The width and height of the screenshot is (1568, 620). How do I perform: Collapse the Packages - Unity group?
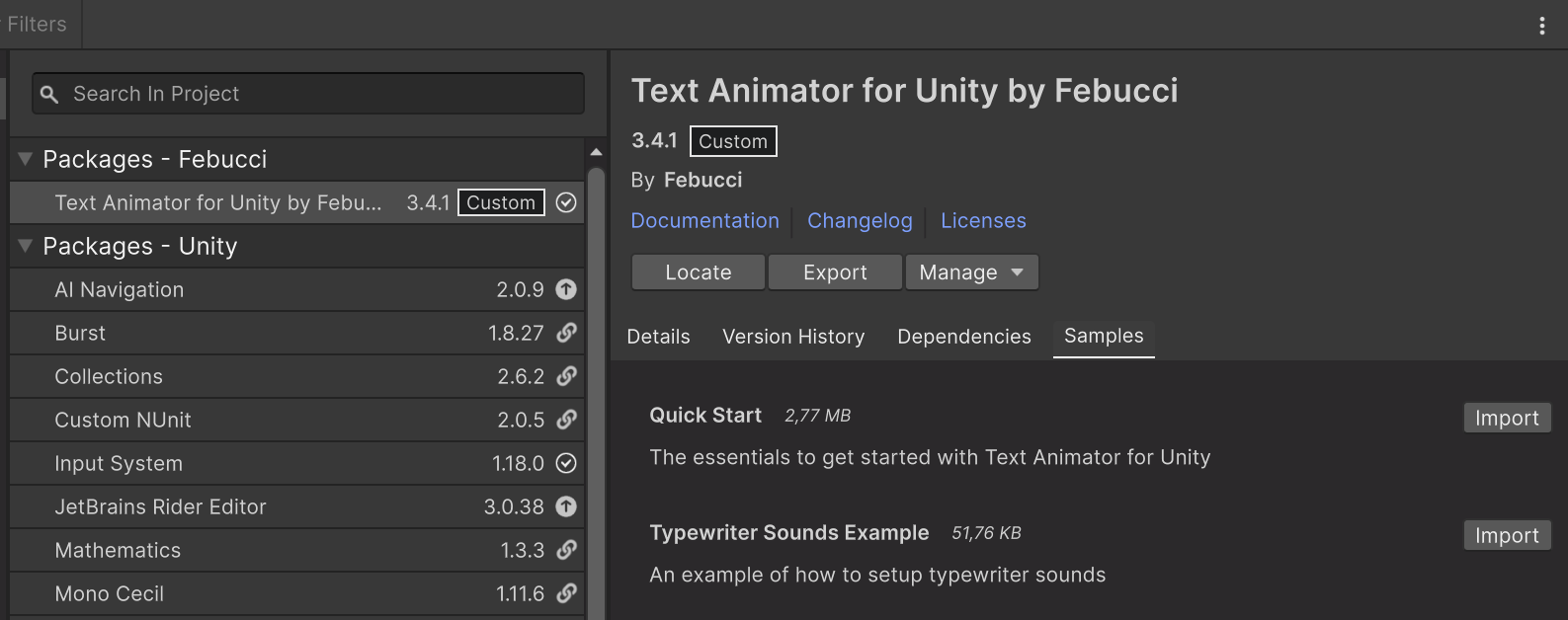click(x=26, y=246)
